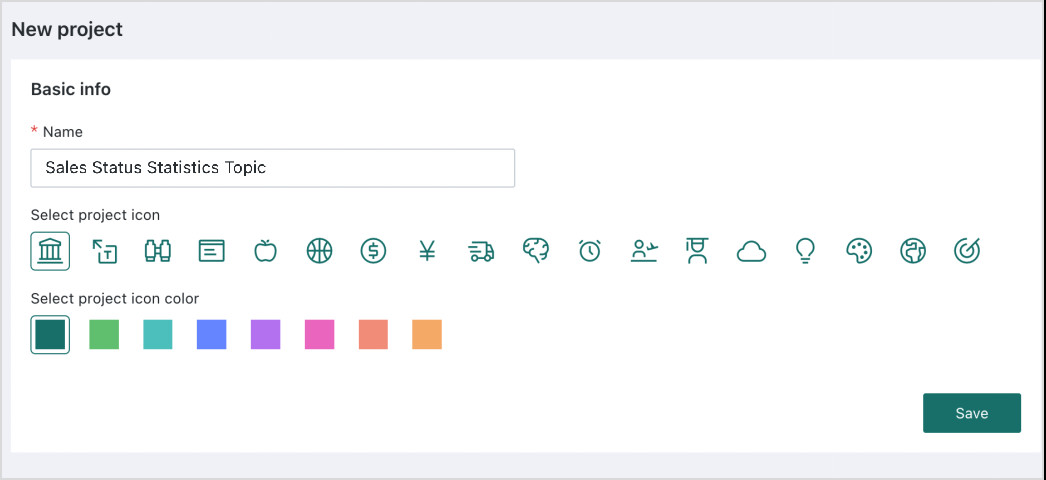Select the green icon color swatch
The width and height of the screenshot is (1046, 480).
click(x=104, y=335)
